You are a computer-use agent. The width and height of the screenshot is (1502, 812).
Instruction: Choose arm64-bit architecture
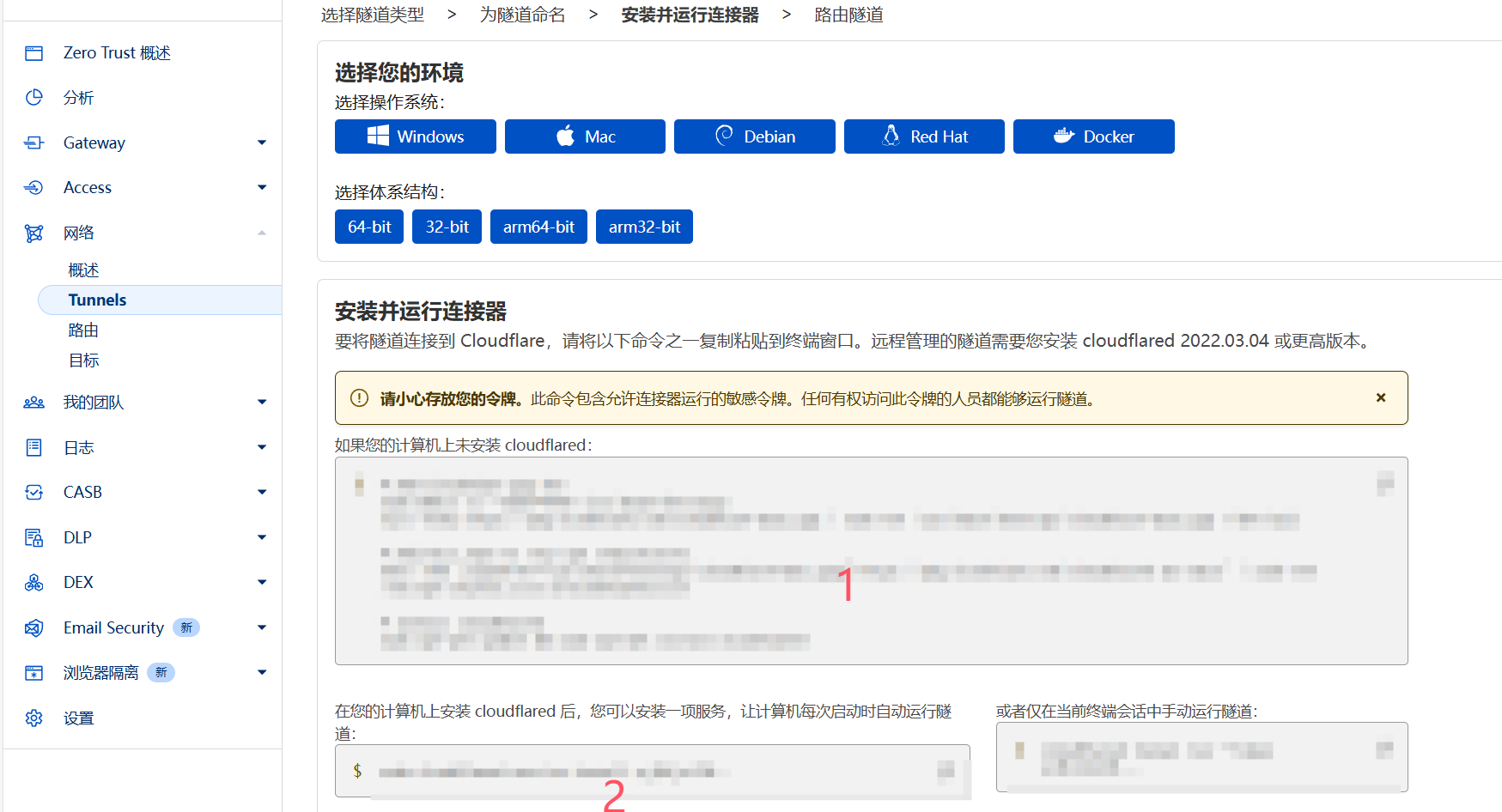(538, 227)
